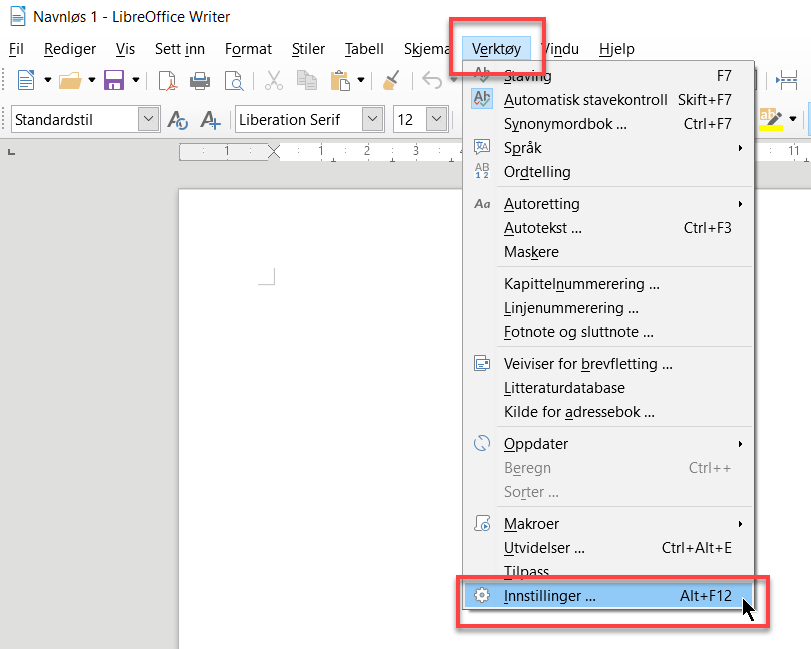Choose Ordtelling from the menu
This screenshot has height=649, width=811.
537,172
